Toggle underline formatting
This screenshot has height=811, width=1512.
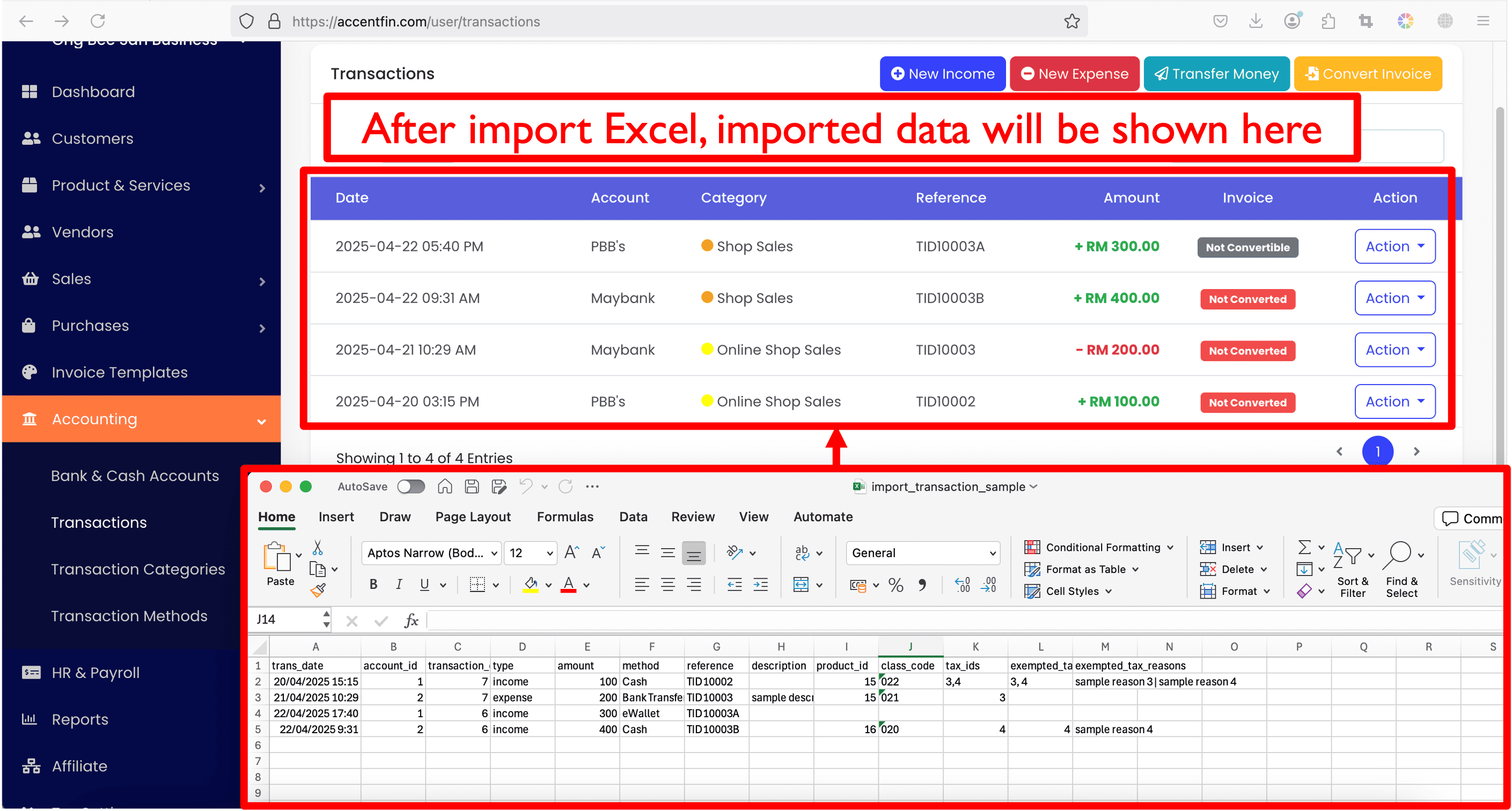pos(424,584)
